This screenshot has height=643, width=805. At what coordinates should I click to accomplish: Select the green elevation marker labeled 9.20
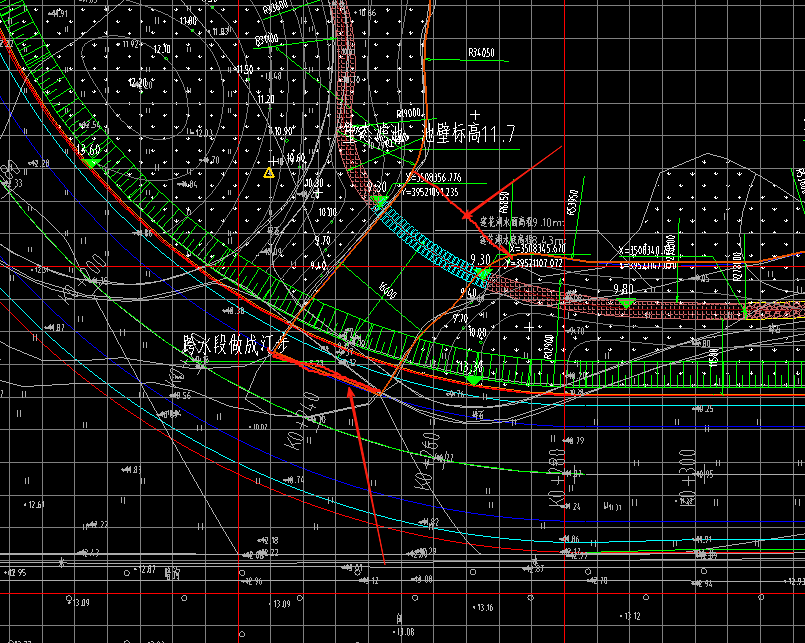pos(379,200)
